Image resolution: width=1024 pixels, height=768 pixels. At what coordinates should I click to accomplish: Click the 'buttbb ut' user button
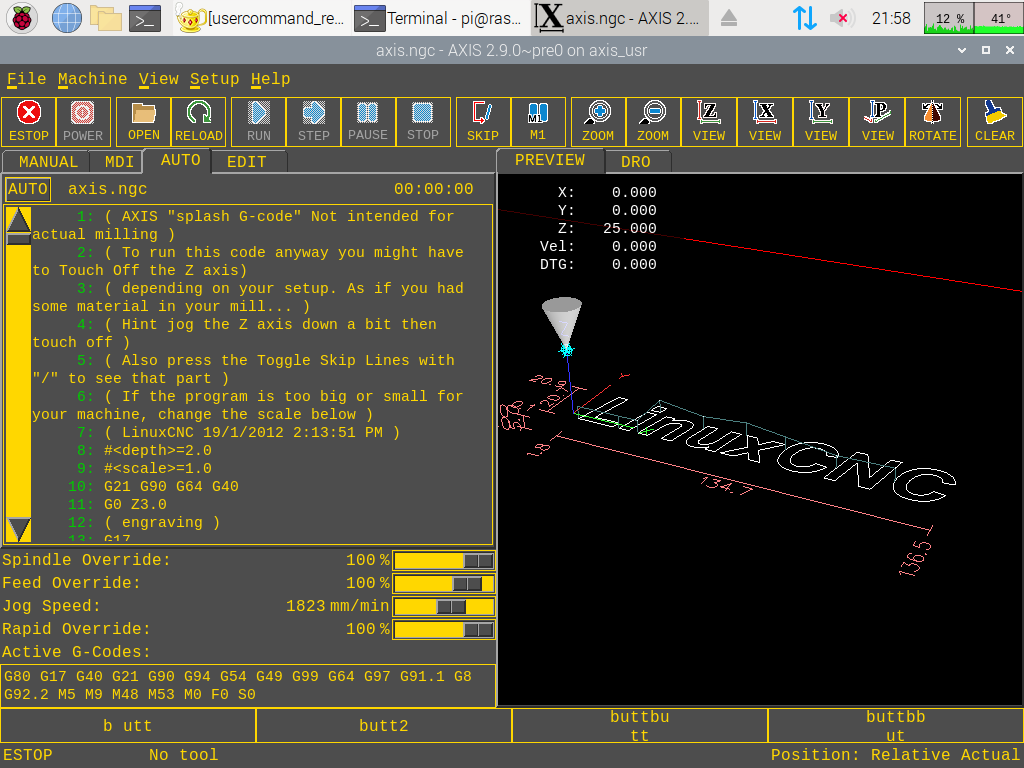(x=895, y=726)
